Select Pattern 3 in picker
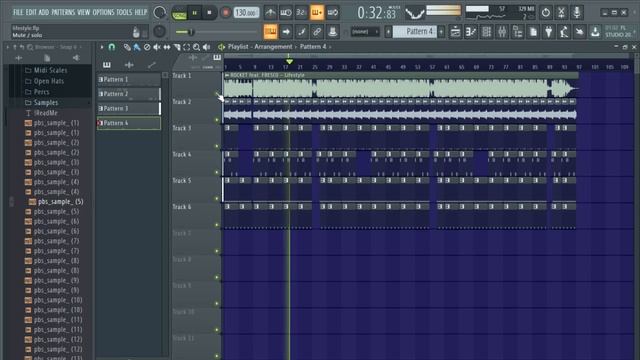Viewport: 640px width, 360px height. click(129, 109)
